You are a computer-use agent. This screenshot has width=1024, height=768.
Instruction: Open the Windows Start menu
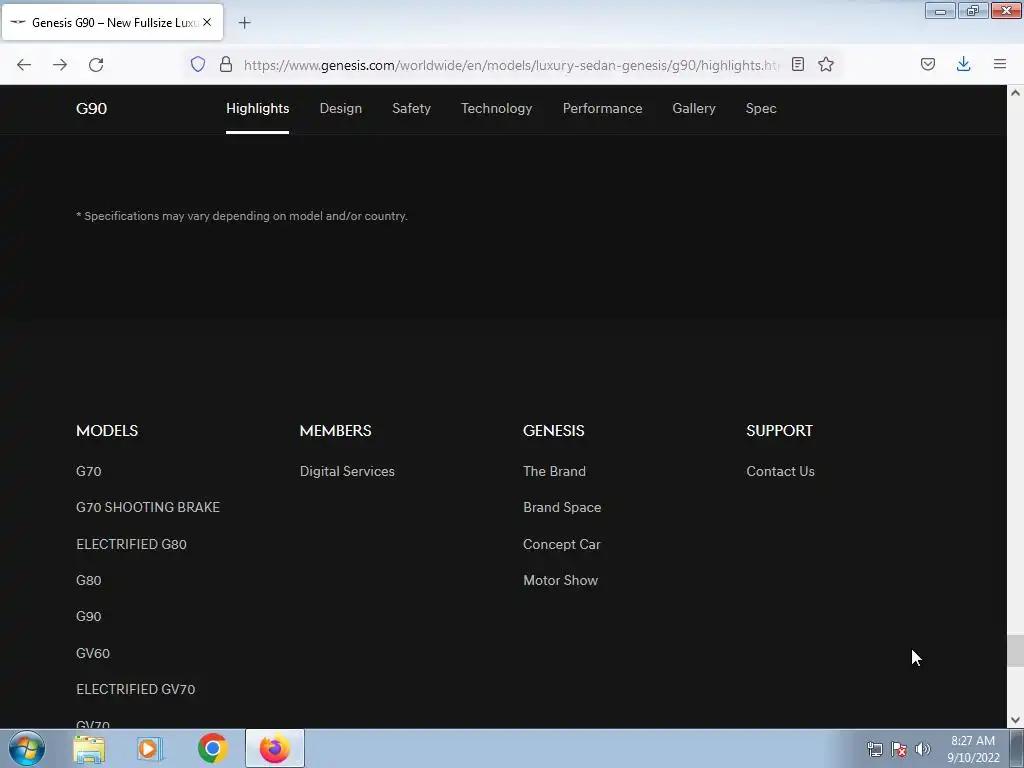(x=27, y=748)
